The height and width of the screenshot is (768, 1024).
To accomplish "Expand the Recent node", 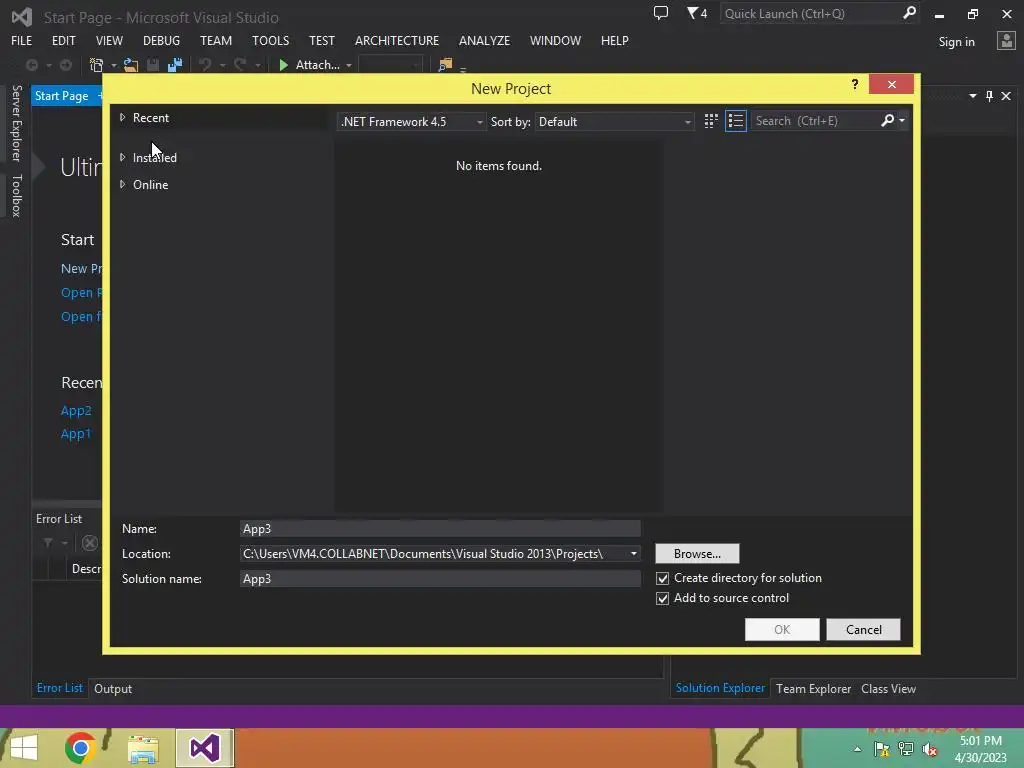I will point(122,118).
